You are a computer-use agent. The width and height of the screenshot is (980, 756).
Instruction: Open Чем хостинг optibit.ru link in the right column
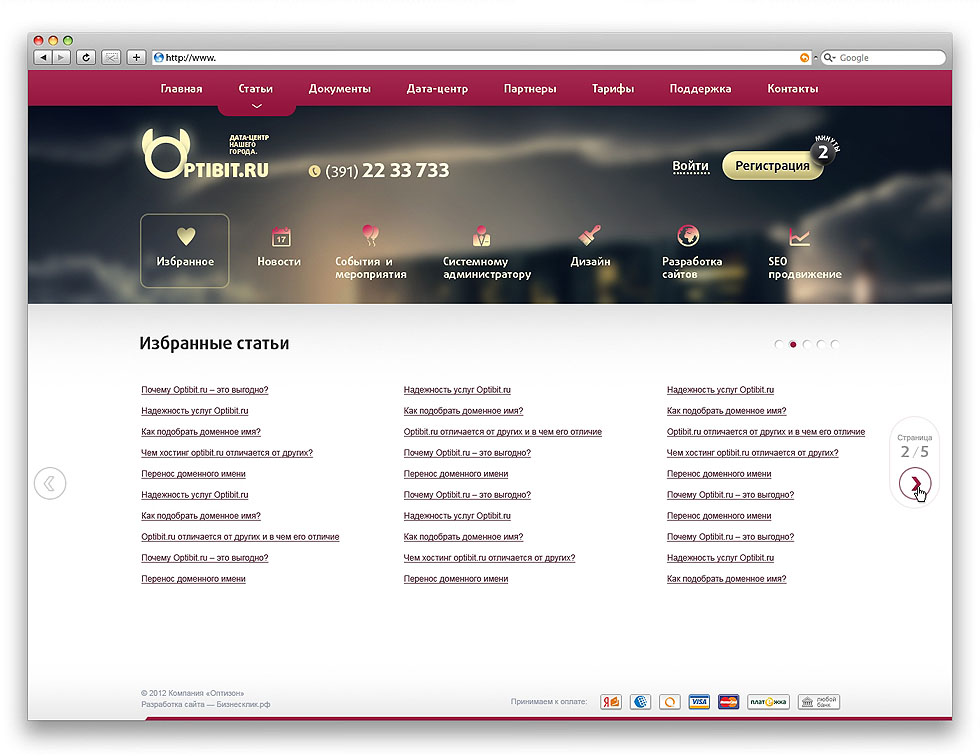752,453
